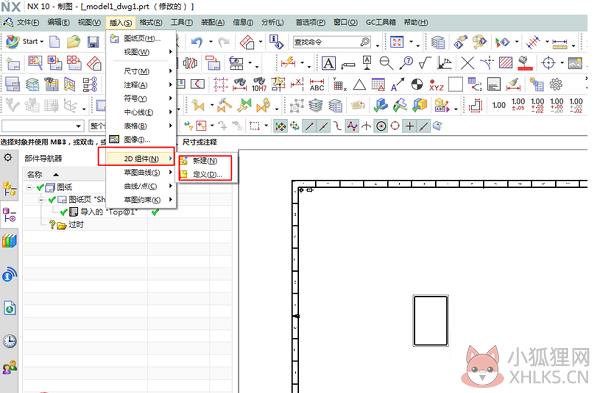Click the black-white center of mass icon
The height and width of the screenshot is (393, 600).
point(417,84)
